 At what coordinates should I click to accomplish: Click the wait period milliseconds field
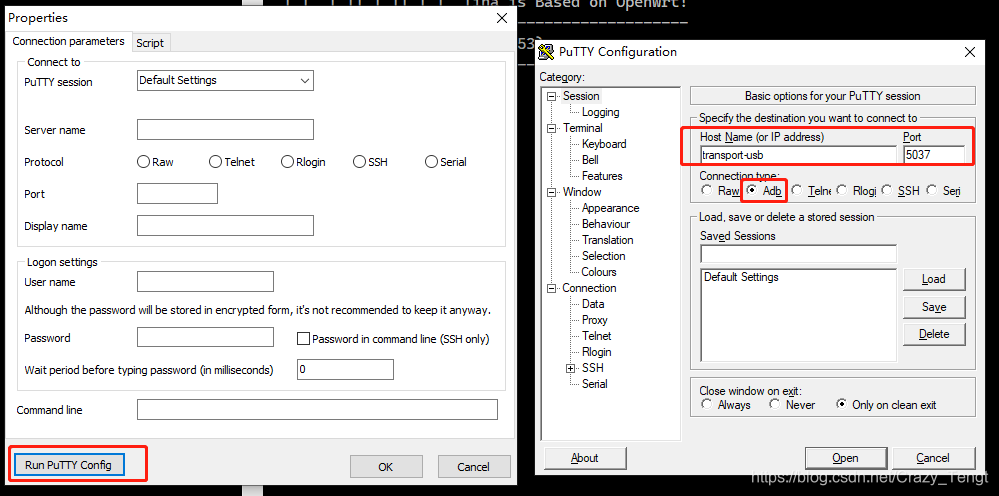(x=345, y=369)
